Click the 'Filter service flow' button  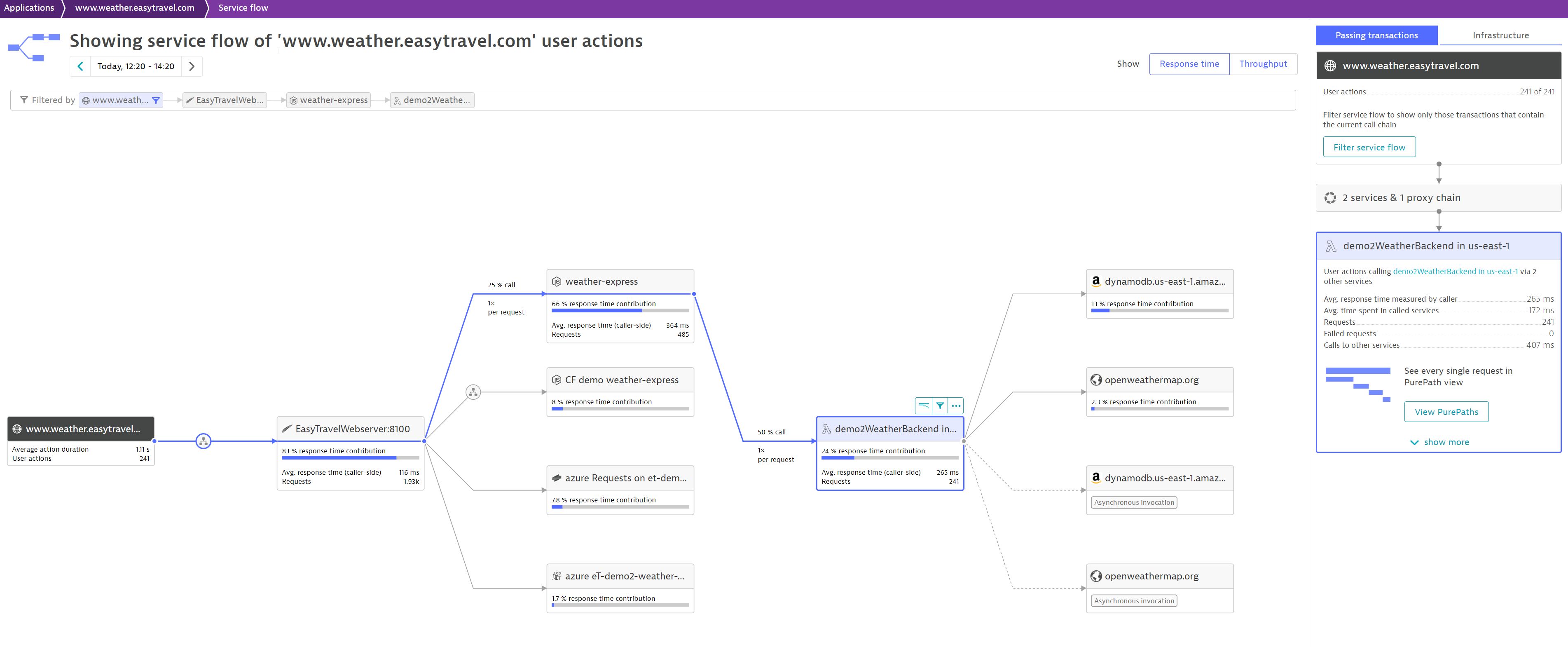[x=1369, y=147]
